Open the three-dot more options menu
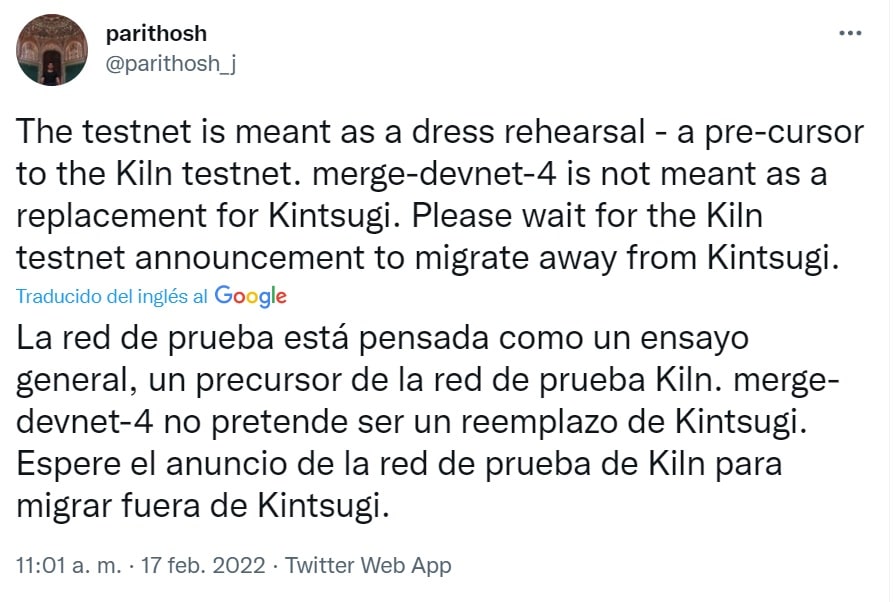Viewport: 896px width, 602px height. click(849, 33)
